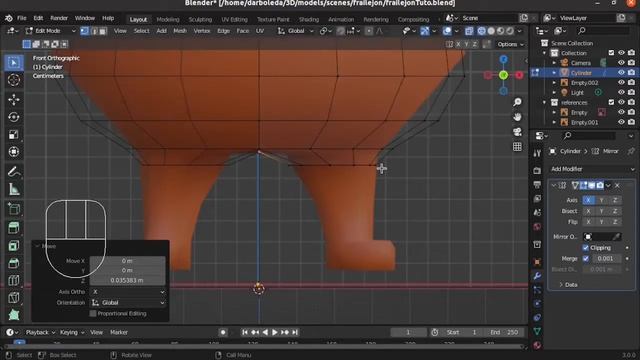640x360 pixels.
Task: Select the Scale tool
Action: pyautogui.click(x=13, y=135)
